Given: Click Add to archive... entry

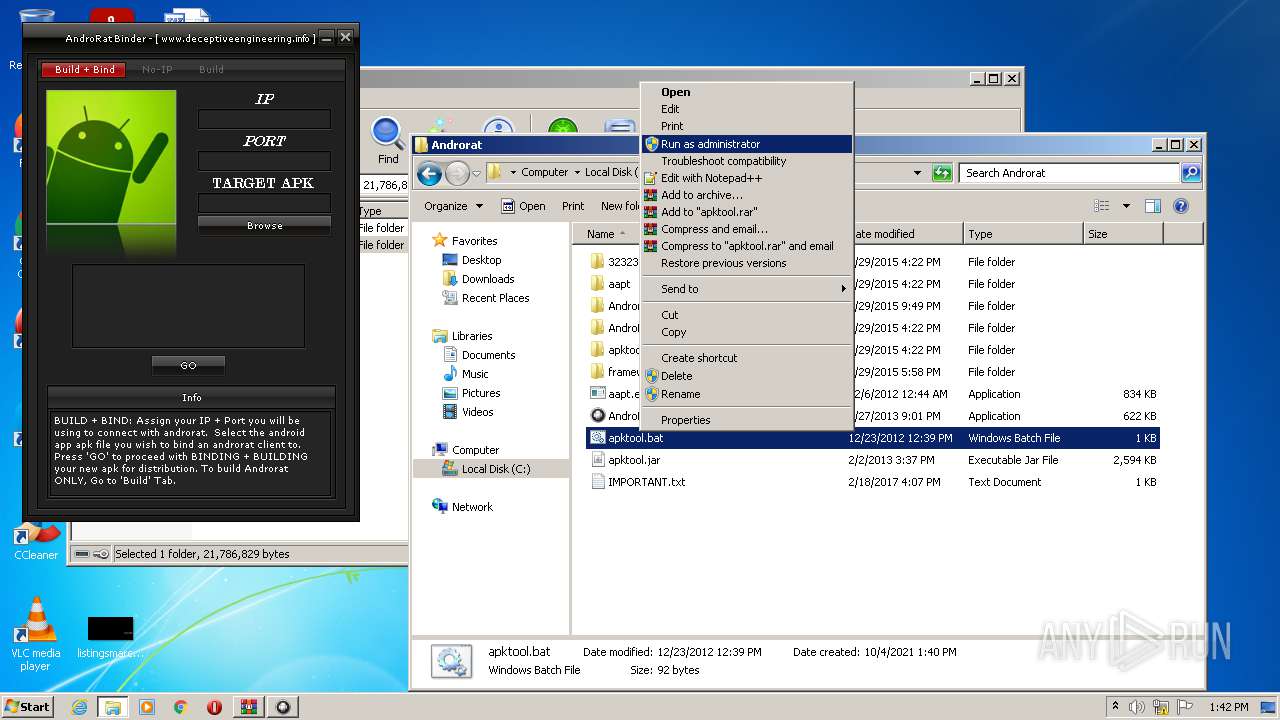Looking at the screenshot, I should click(x=746, y=195).
